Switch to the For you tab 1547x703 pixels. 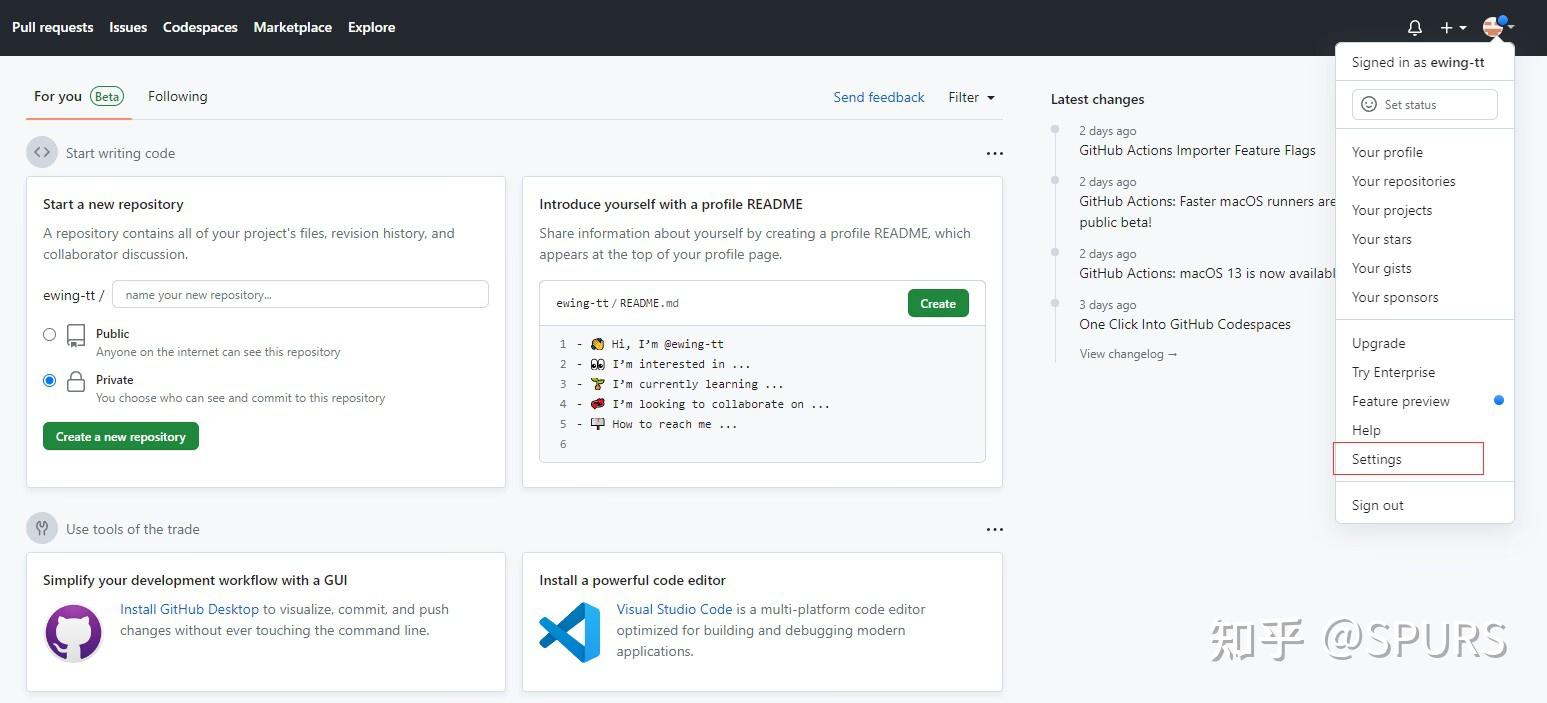[x=78, y=97]
